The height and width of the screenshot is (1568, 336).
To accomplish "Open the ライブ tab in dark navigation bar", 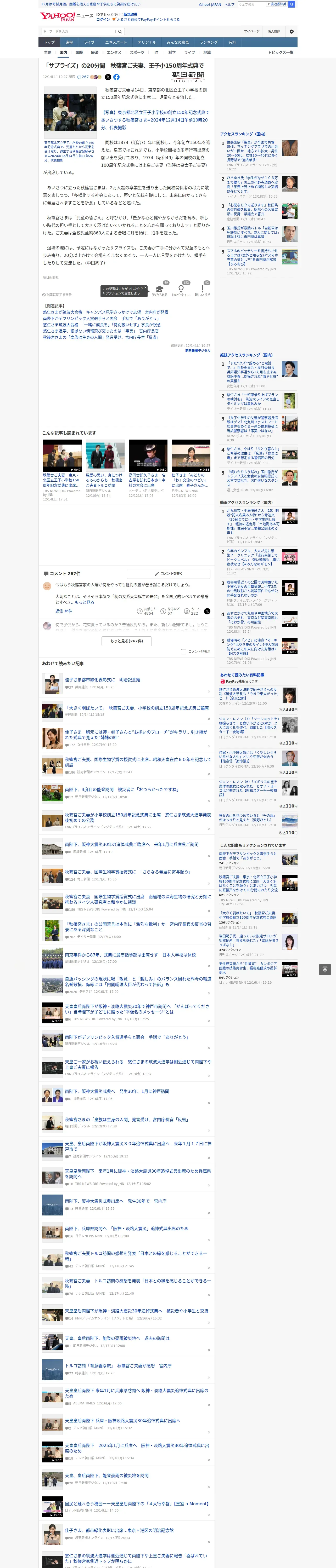I will (x=89, y=43).
